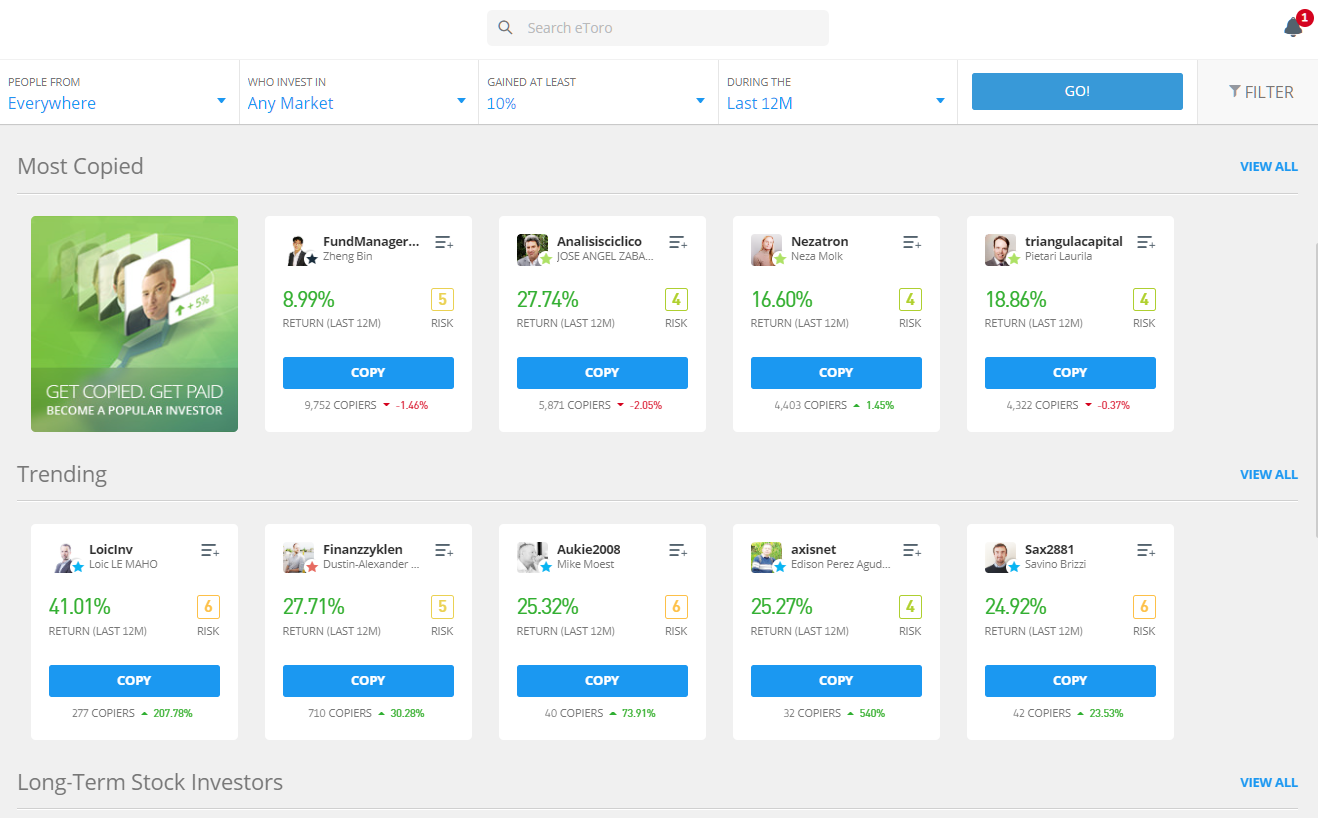1318x818 pixels.
Task: Copy axisnet trader
Action: 836,681
